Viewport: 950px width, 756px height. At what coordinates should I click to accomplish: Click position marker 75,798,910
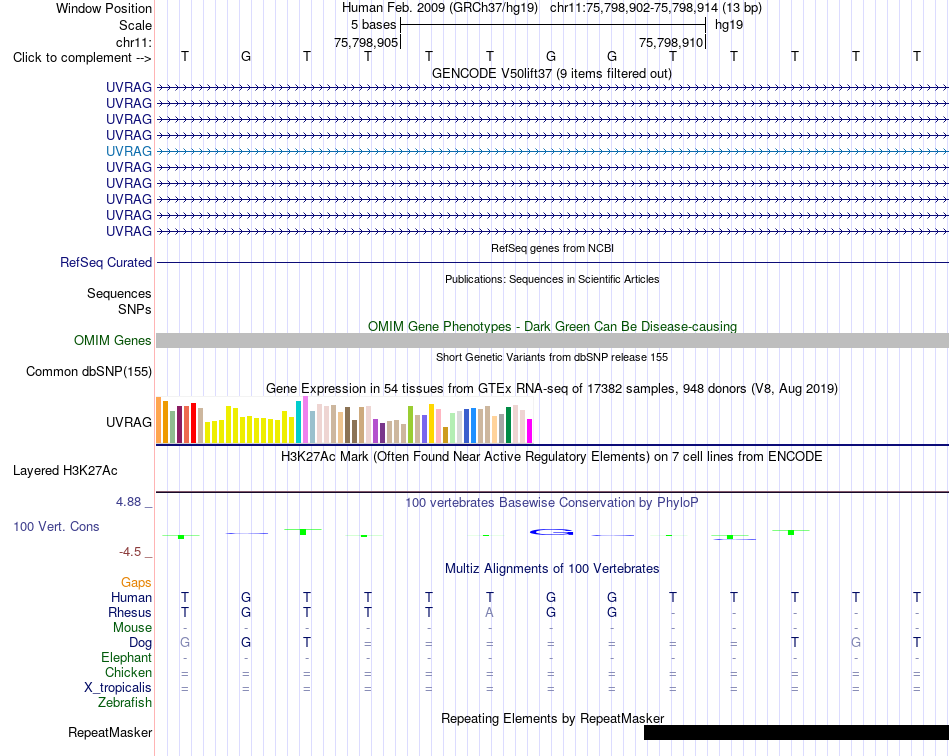click(671, 42)
